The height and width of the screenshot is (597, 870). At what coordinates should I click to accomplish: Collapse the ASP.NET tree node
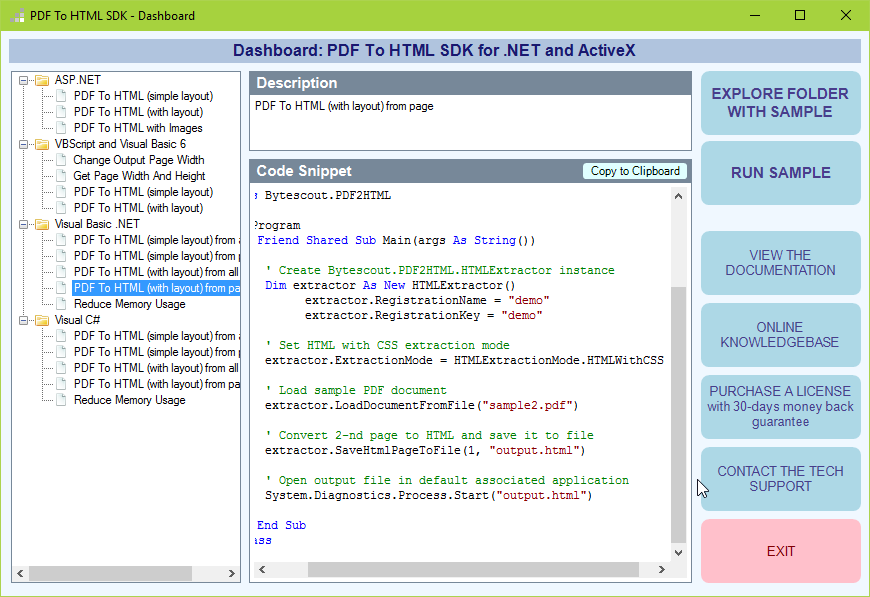pos(22,80)
